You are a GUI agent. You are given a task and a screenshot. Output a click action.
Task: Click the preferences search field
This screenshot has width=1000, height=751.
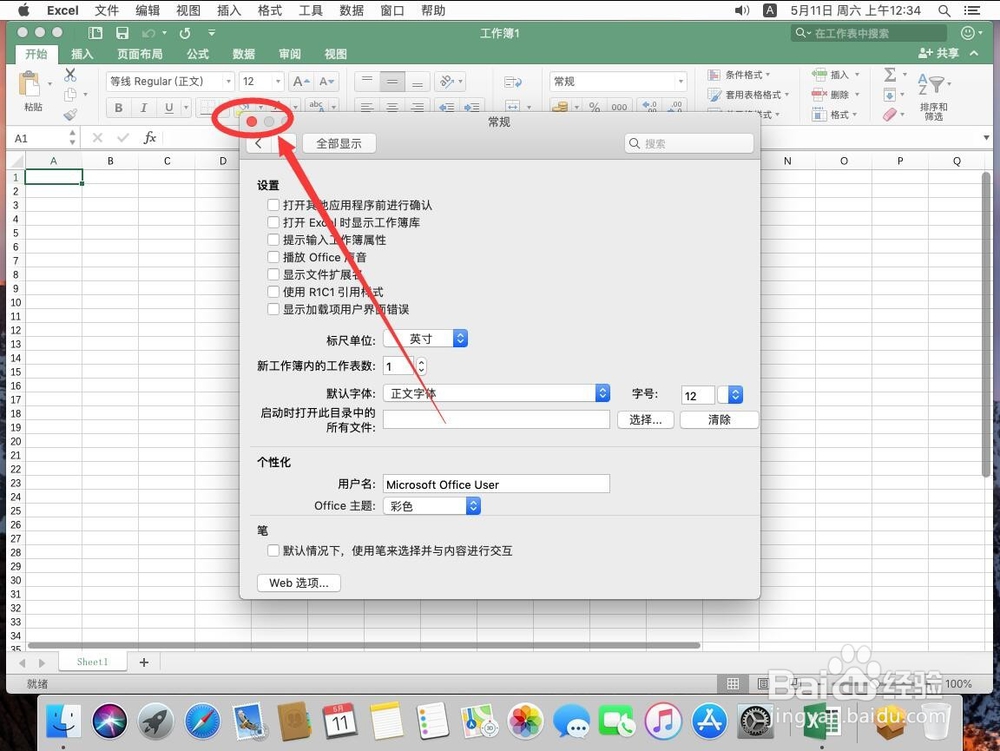point(689,143)
